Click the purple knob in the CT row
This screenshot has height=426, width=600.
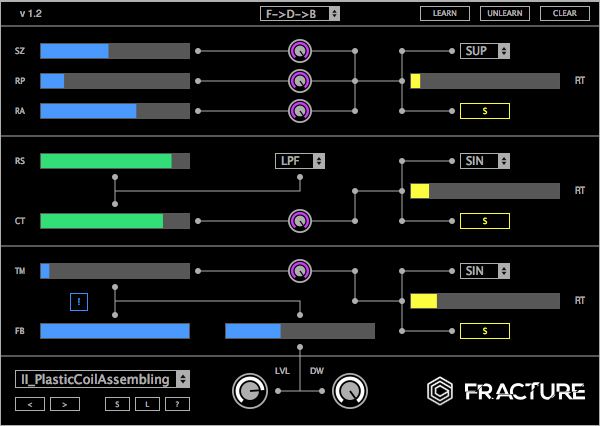click(x=299, y=220)
